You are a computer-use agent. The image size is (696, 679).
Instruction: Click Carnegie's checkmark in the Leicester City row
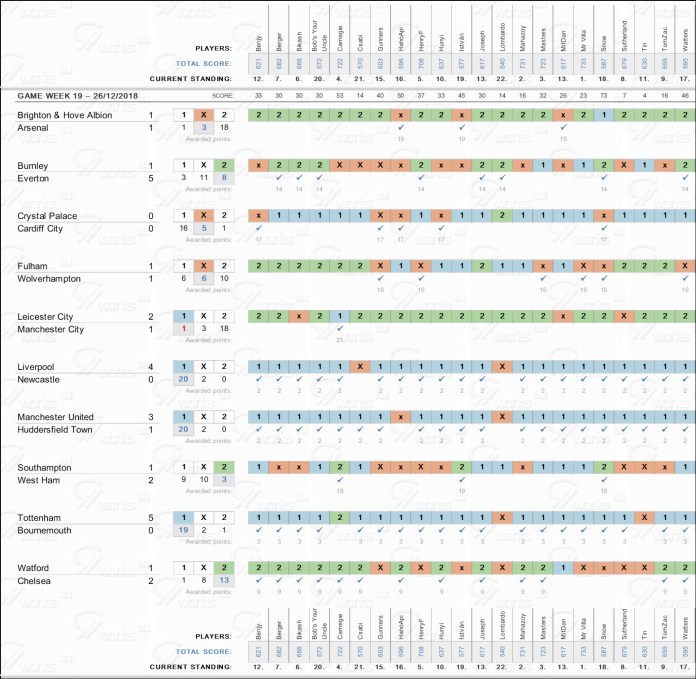pos(339,328)
